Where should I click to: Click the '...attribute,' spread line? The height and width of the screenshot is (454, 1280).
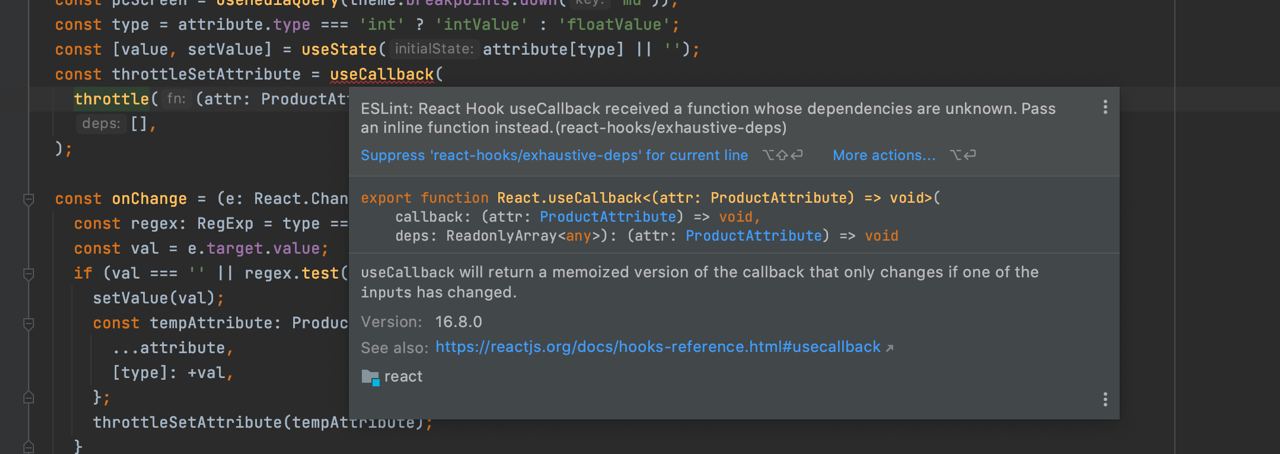coord(173,348)
